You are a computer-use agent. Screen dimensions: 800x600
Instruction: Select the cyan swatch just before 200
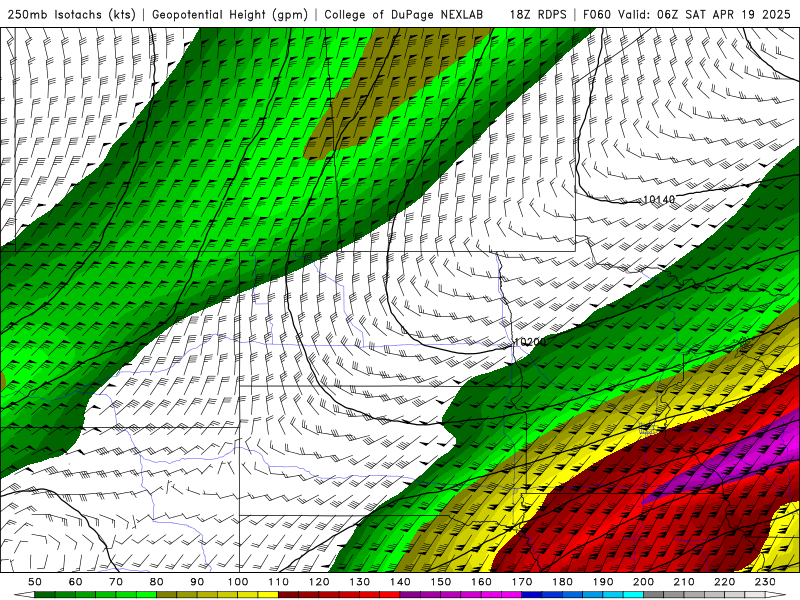tap(633, 595)
